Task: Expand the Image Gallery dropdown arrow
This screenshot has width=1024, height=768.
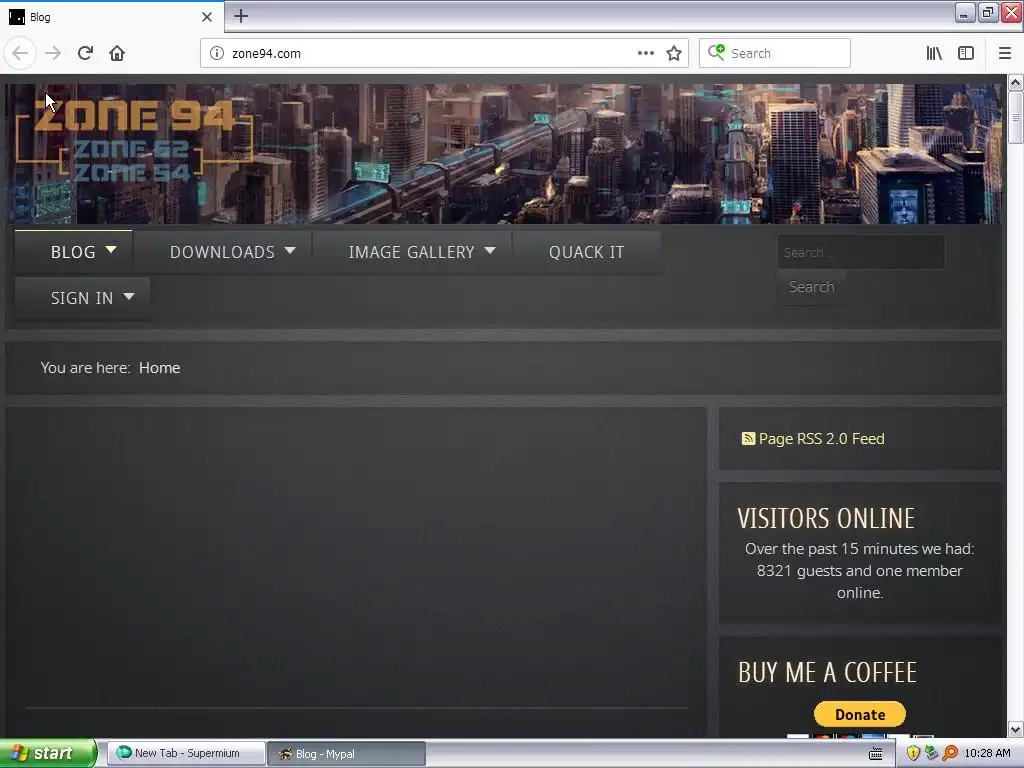Action: [x=490, y=250]
